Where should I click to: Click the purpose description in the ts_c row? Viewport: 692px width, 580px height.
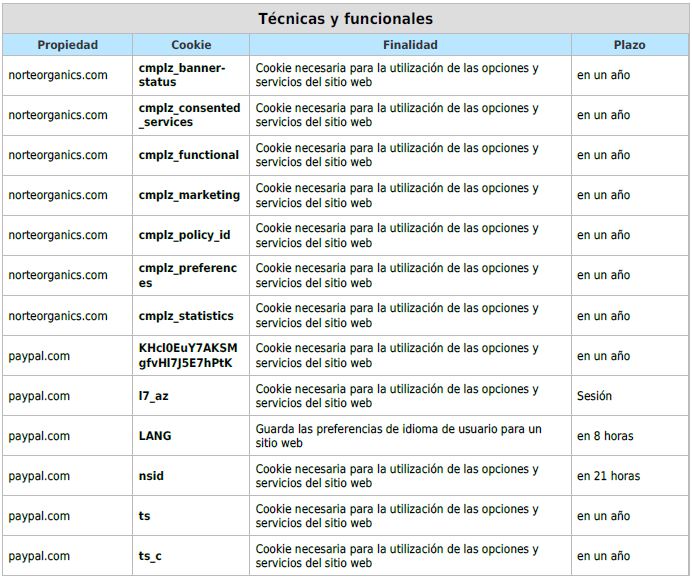[397, 556]
